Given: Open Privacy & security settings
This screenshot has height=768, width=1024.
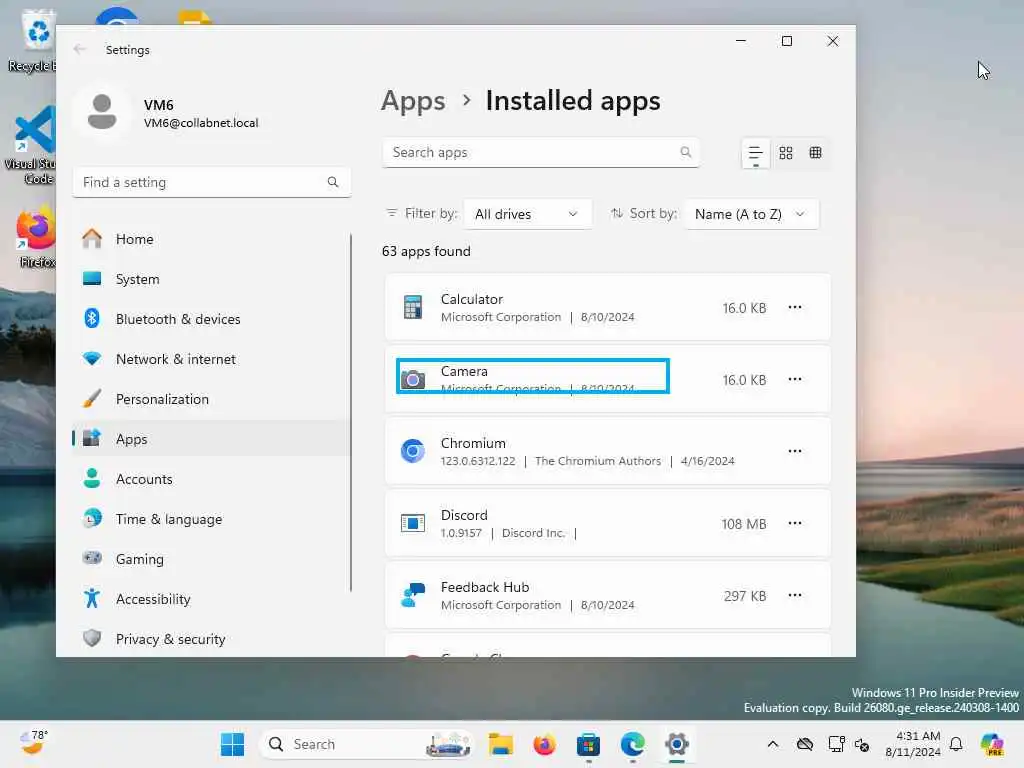Looking at the screenshot, I should pos(211,639).
